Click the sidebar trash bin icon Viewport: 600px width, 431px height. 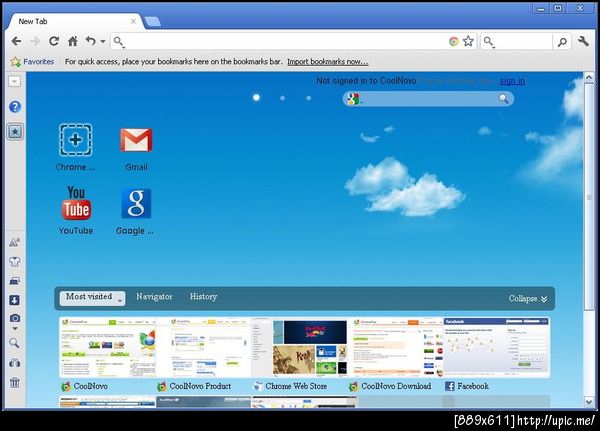(15, 382)
